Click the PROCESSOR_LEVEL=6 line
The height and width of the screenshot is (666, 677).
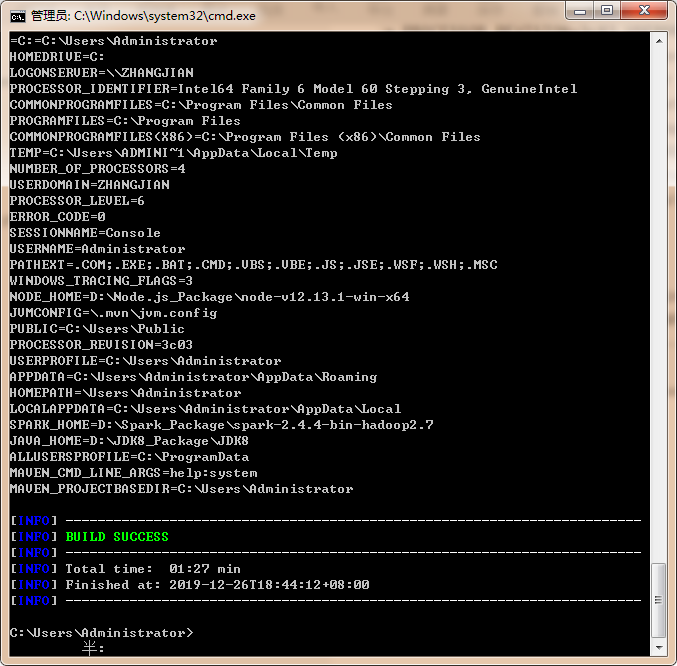click(77, 200)
